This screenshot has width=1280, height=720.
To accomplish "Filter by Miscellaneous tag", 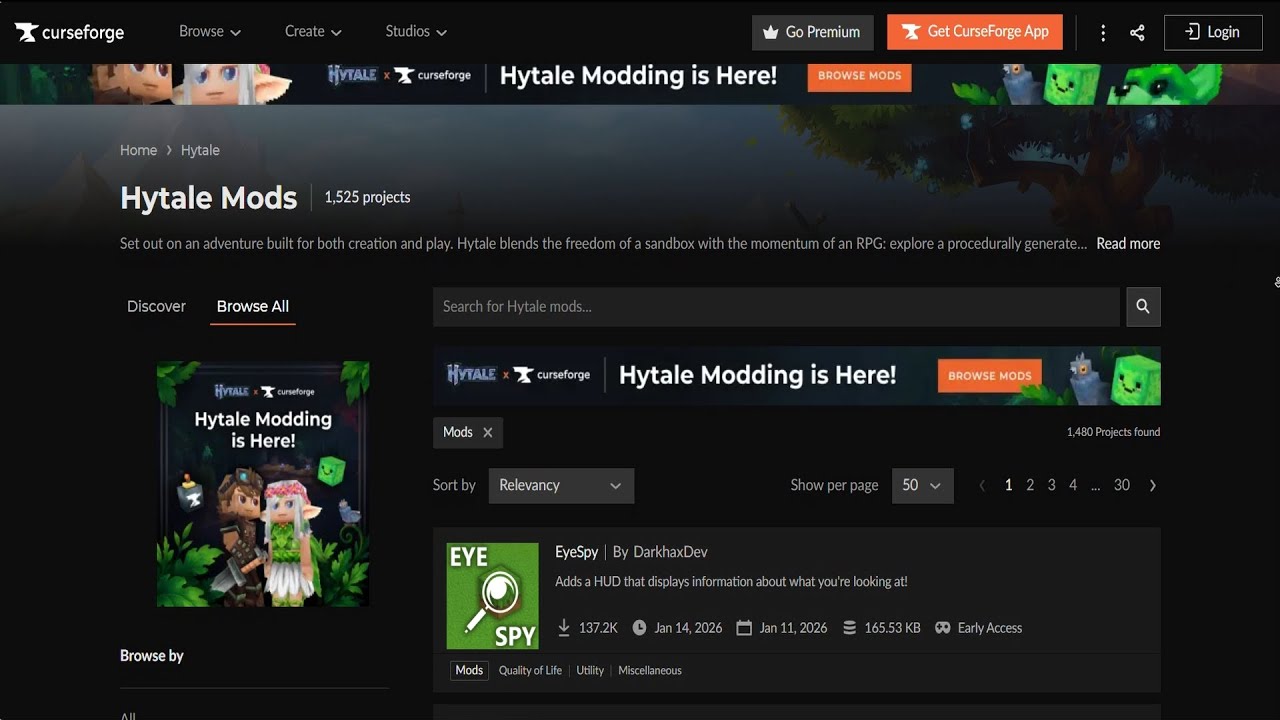I will [650, 670].
